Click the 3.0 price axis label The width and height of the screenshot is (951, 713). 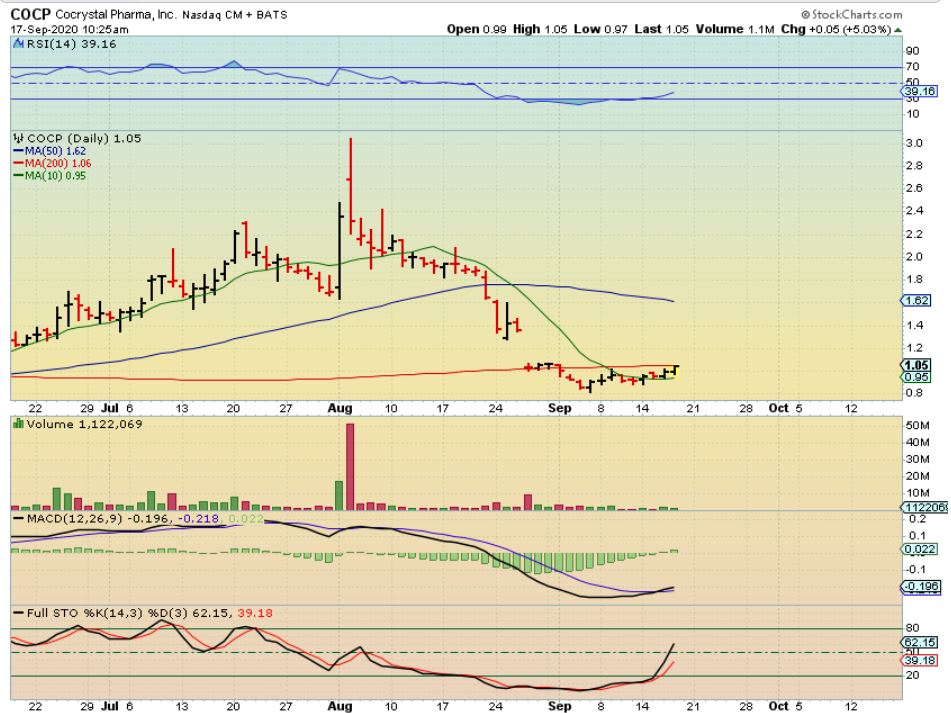click(x=914, y=143)
